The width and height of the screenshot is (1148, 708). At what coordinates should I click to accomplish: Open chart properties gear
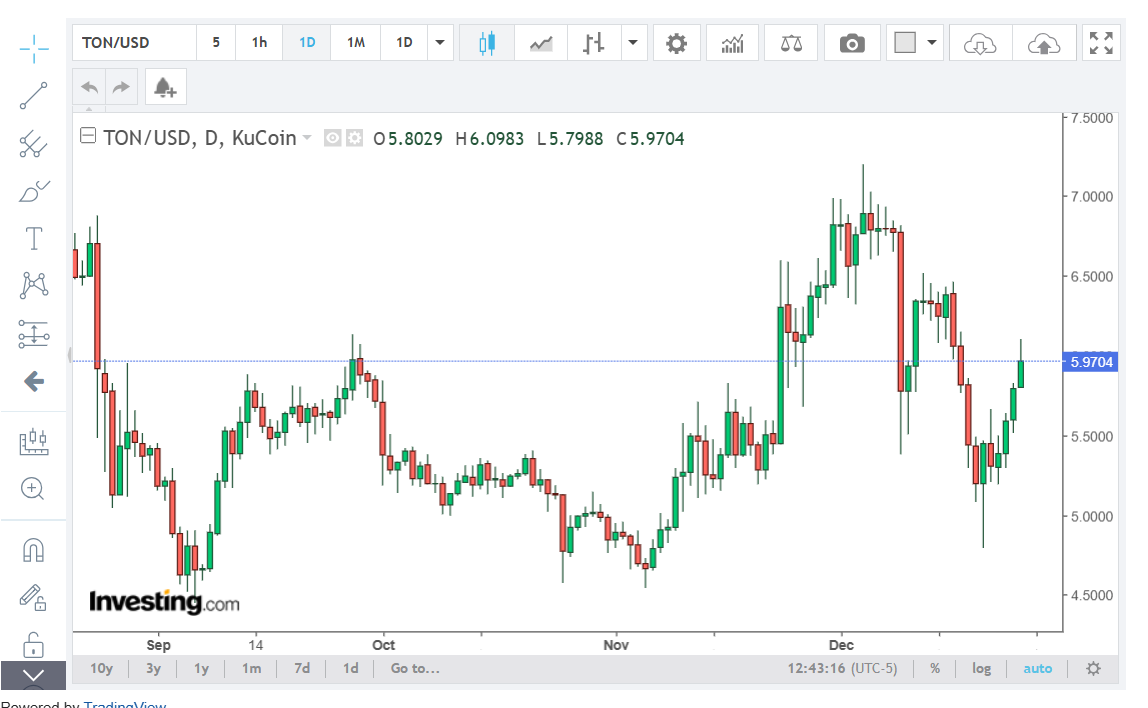(676, 43)
